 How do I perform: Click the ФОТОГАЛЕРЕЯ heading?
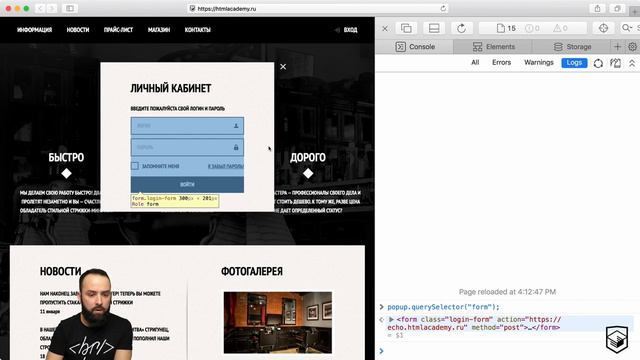251,271
